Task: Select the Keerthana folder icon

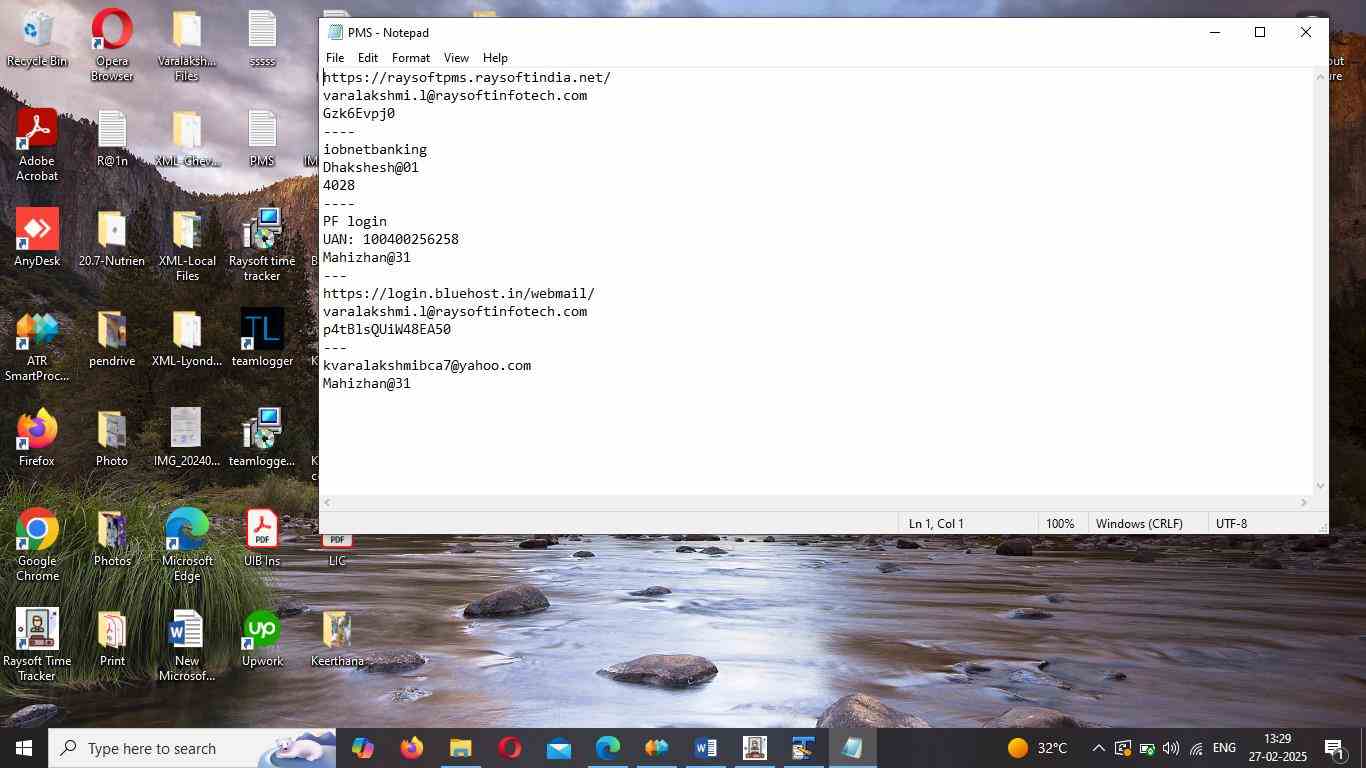Action: [337, 639]
